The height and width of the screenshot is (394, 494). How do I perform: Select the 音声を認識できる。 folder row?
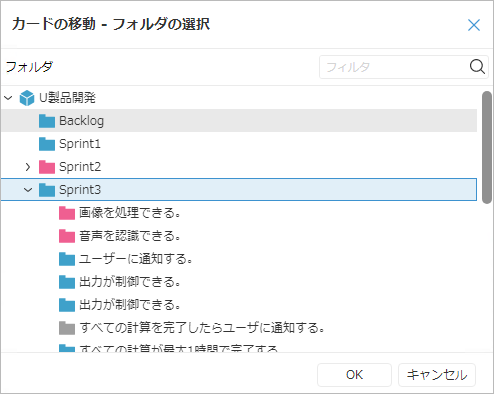click(239, 236)
